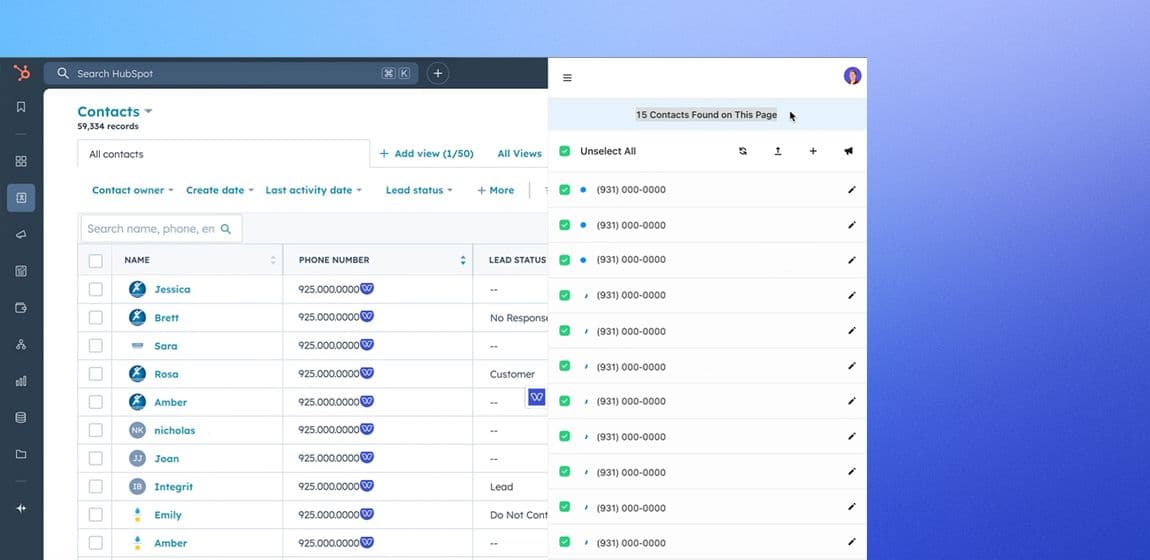Select the All contacts tab
The width and height of the screenshot is (1150, 560).
(116, 154)
